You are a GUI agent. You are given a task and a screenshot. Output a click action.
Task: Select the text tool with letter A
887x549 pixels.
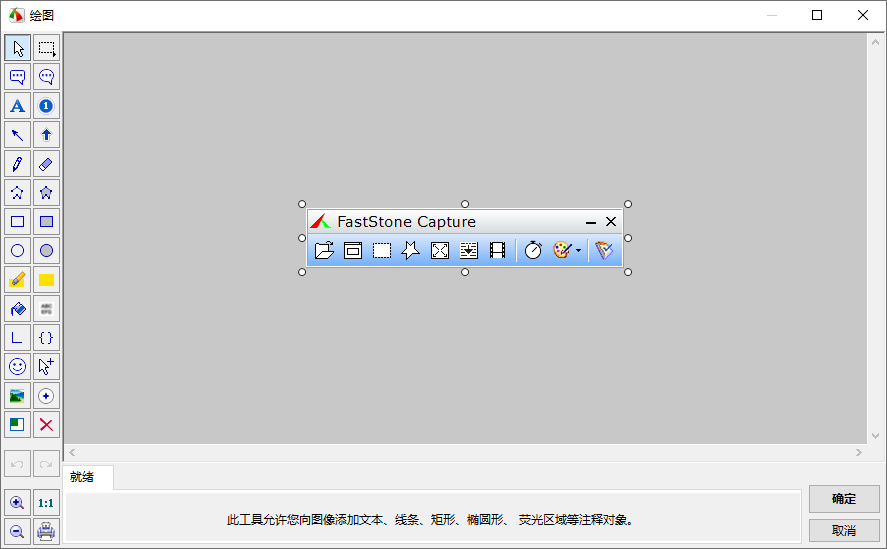pos(18,106)
